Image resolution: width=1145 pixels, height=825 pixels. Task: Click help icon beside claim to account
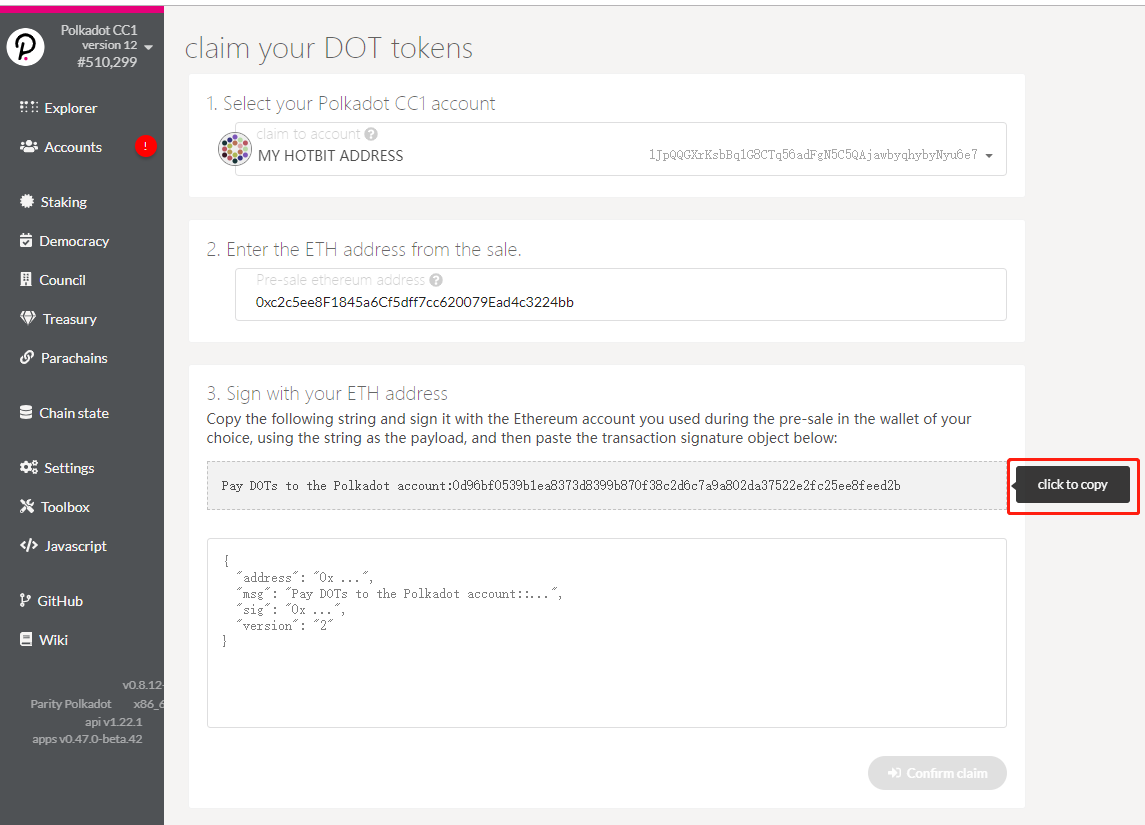(371, 134)
